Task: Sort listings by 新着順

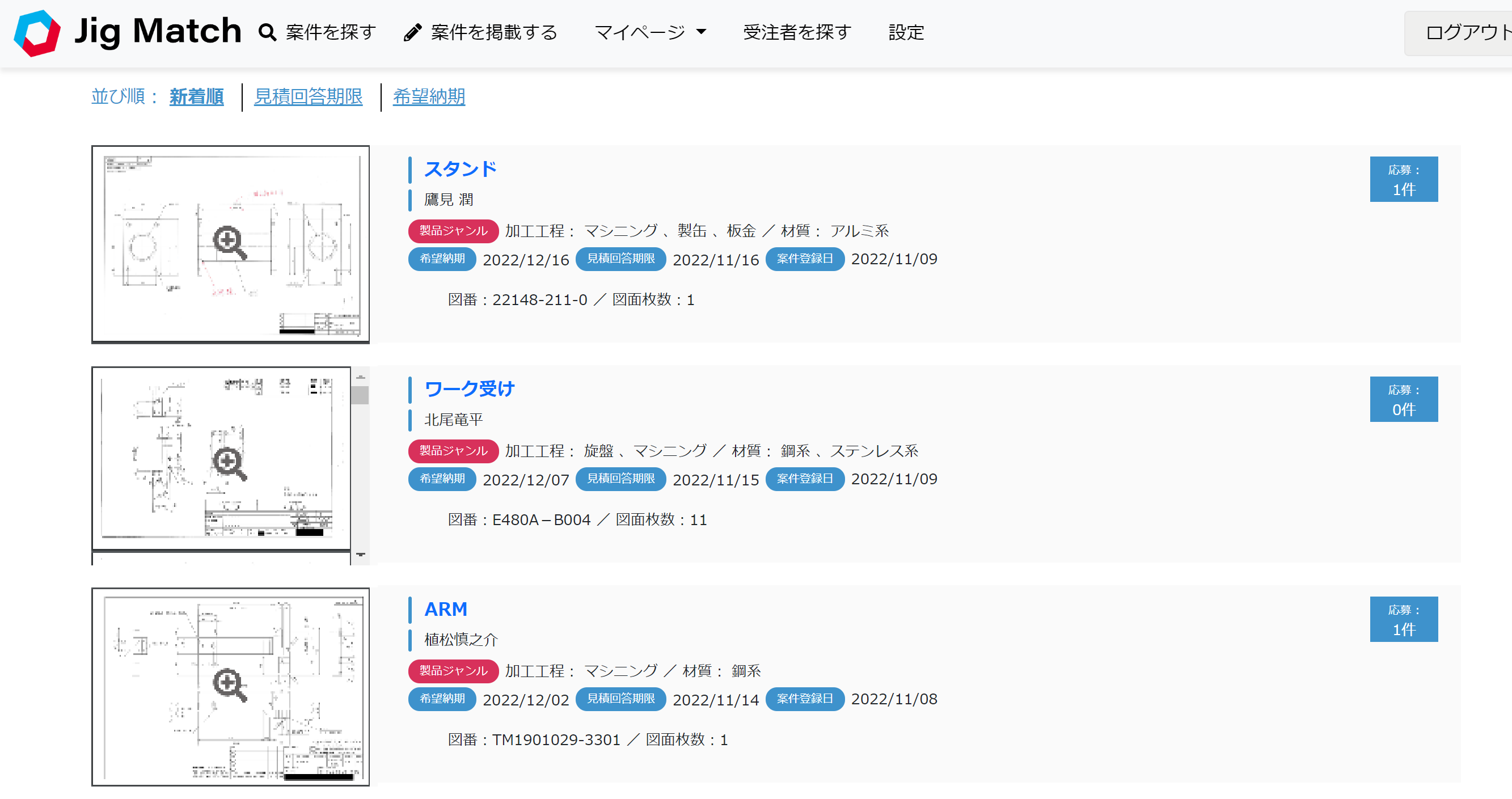Action: coord(196,97)
